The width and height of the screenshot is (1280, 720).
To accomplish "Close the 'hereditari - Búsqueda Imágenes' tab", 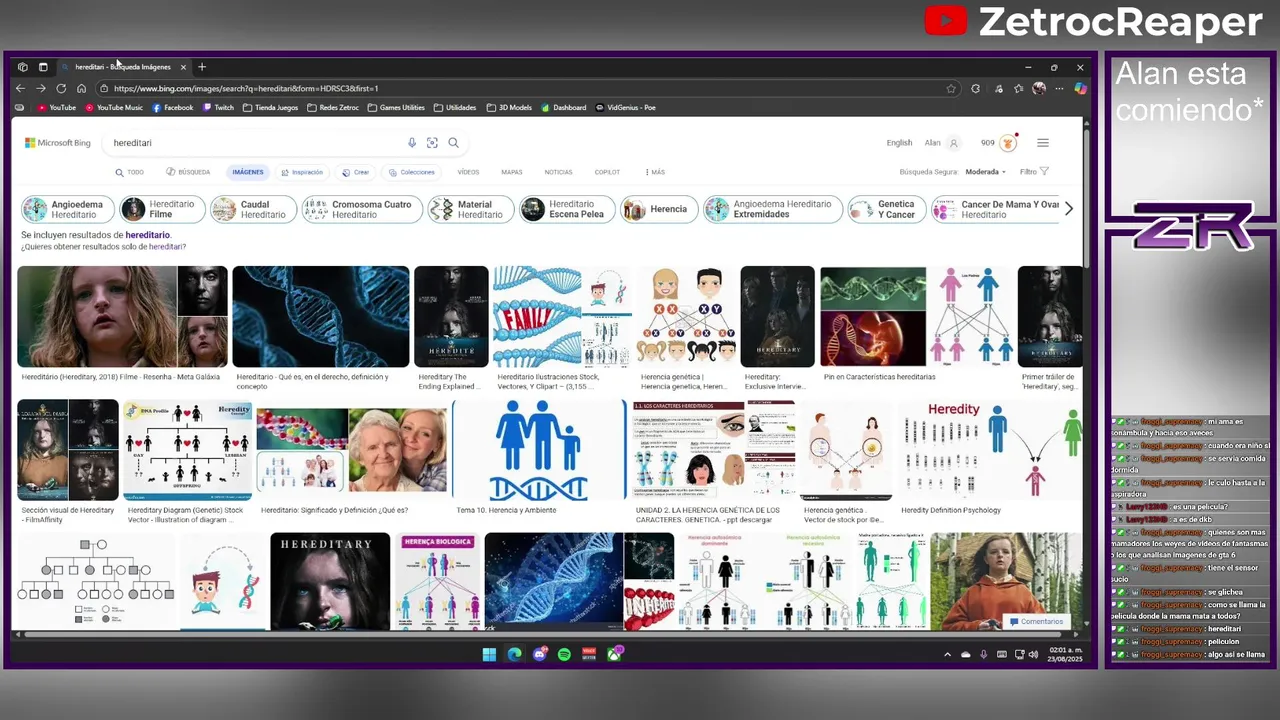I will click(183, 67).
